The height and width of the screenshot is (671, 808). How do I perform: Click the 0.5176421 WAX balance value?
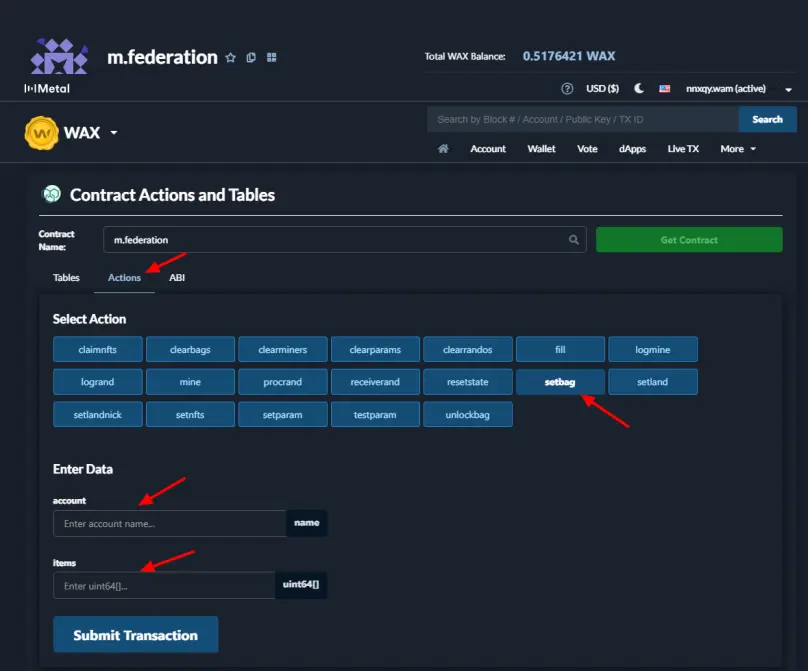pyautogui.click(x=568, y=56)
